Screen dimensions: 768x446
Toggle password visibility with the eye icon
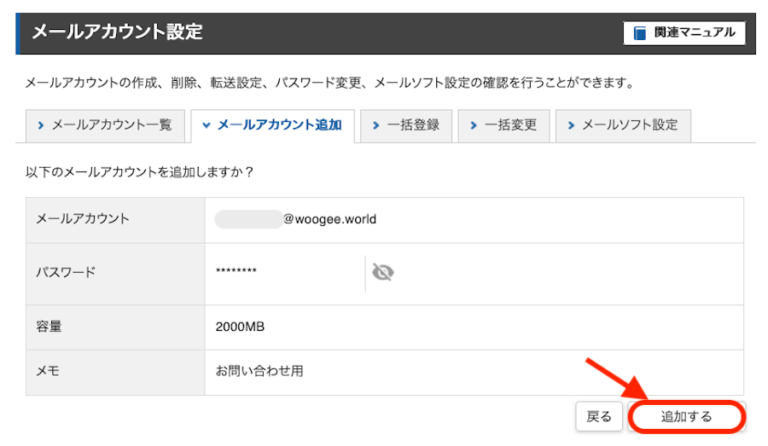pos(382,272)
